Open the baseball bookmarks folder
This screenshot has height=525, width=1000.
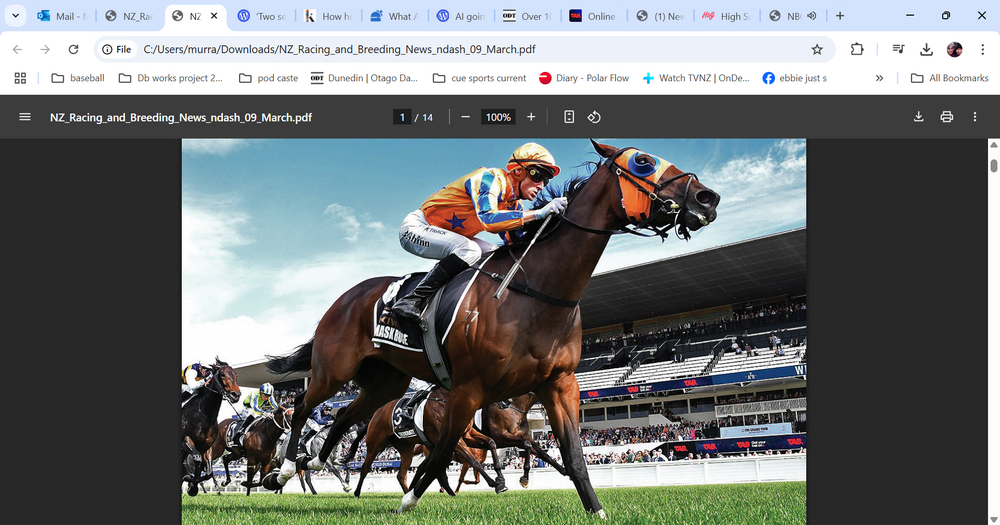point(77,78)
